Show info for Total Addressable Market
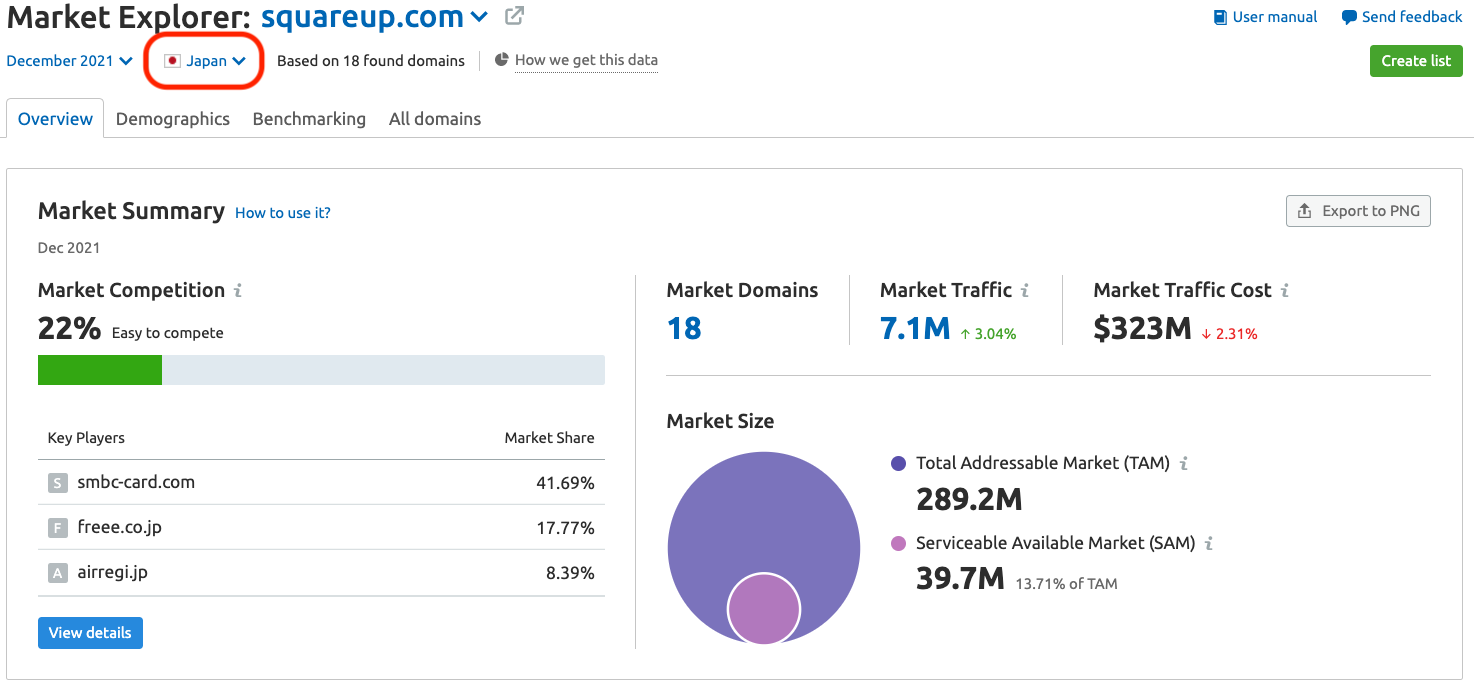1474x688 pixels. [x=1184, y=464]
